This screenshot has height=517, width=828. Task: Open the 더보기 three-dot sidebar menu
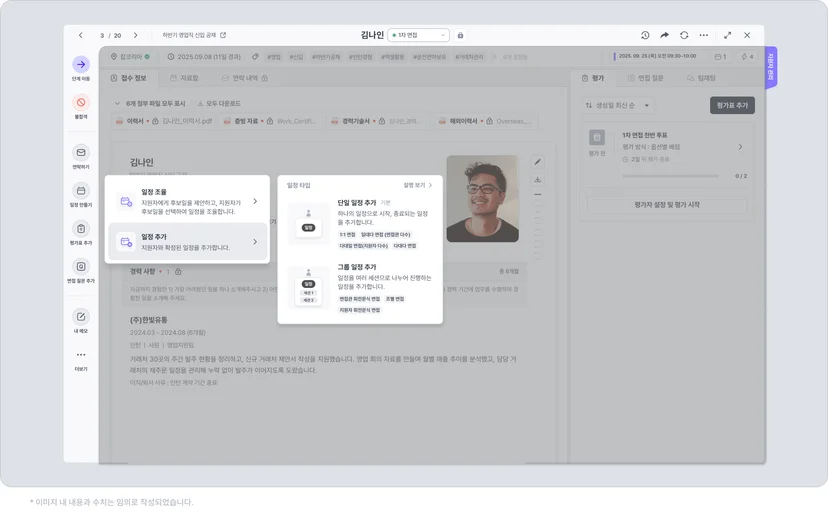coord(81,355)
